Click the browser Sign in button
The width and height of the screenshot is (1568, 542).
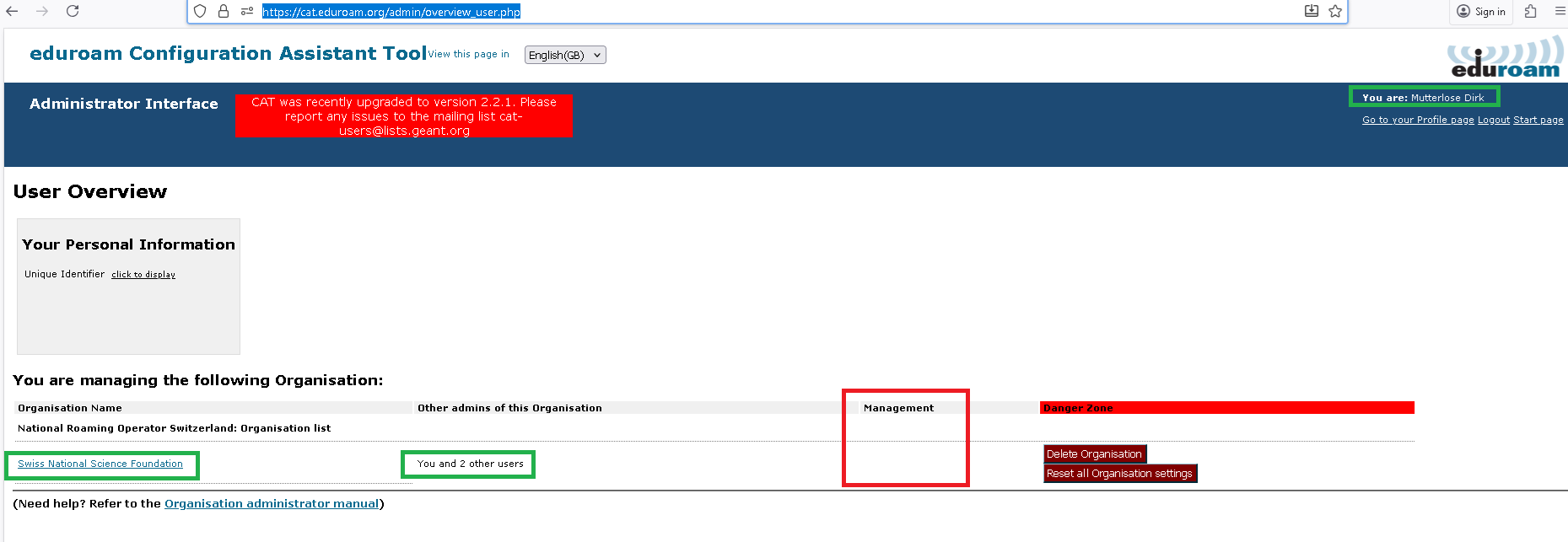click(x=1481, y=11)
